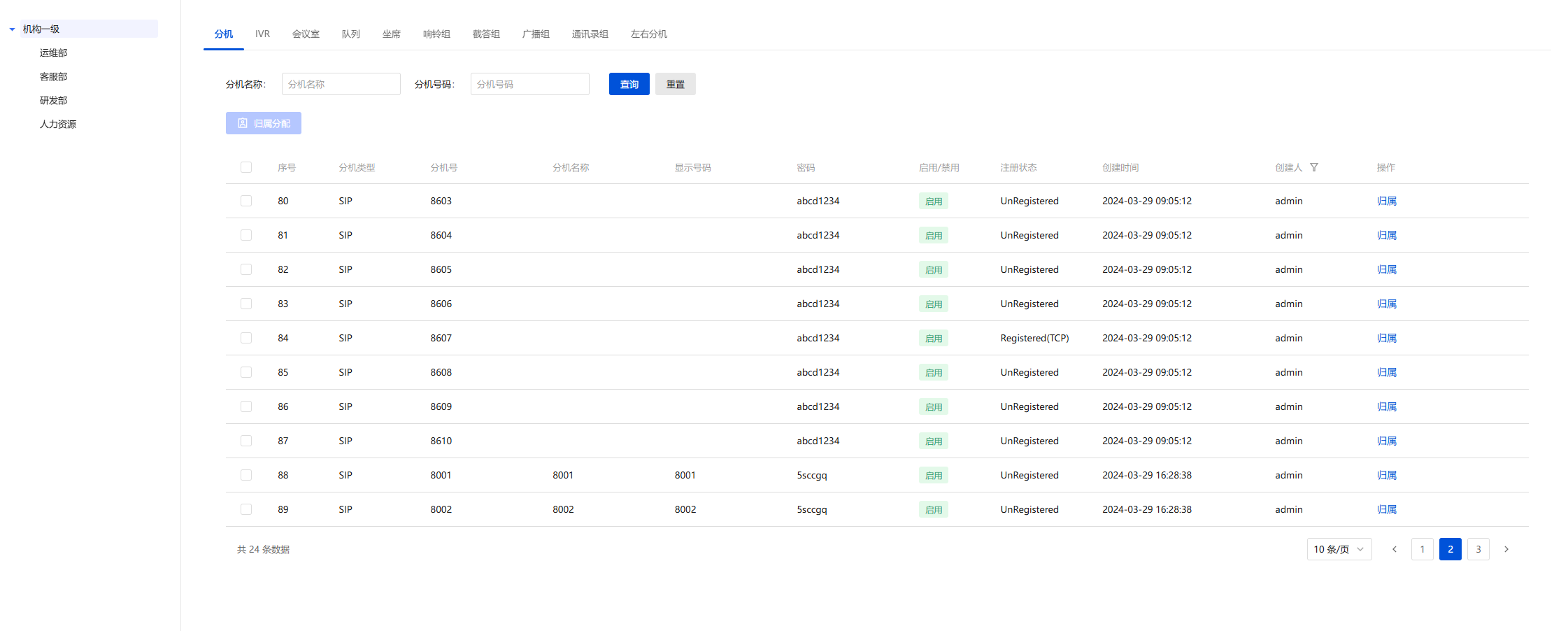Click 归属 link for extension 8001
This screenshot has height=631, width=1568.
(x=1386, y=475)
